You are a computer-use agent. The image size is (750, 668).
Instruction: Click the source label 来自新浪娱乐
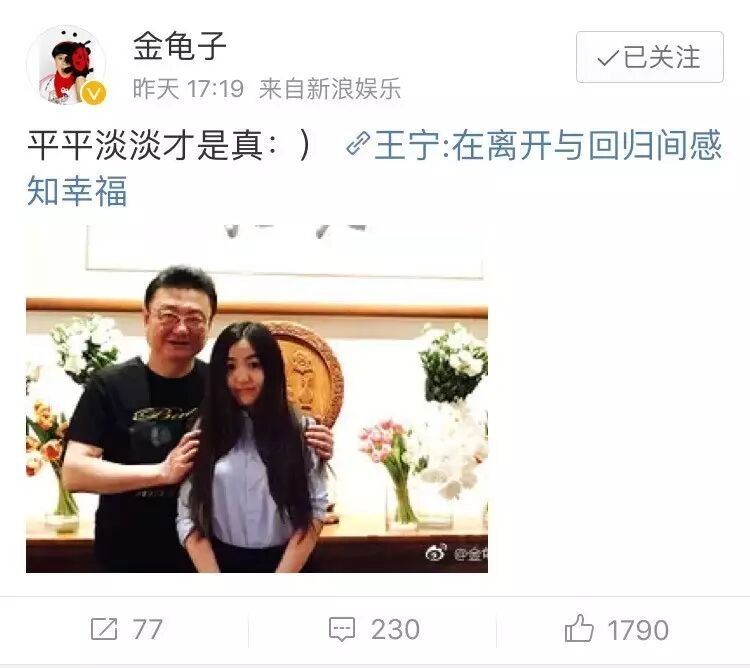330,89
